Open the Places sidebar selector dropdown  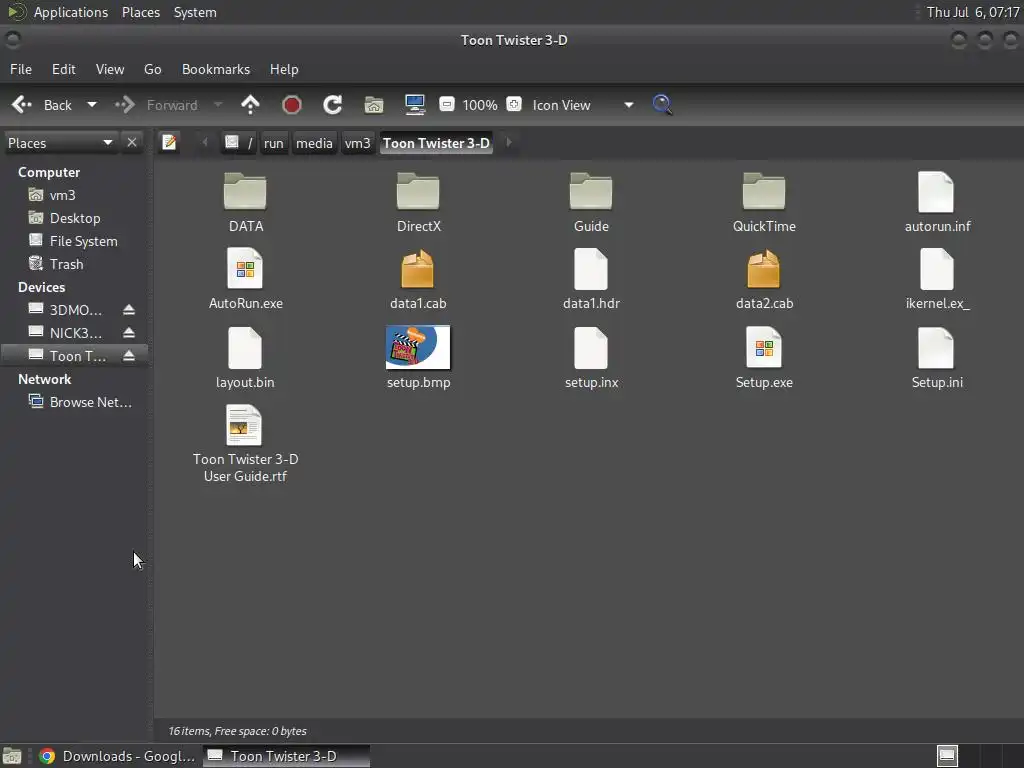coord(59,143)
